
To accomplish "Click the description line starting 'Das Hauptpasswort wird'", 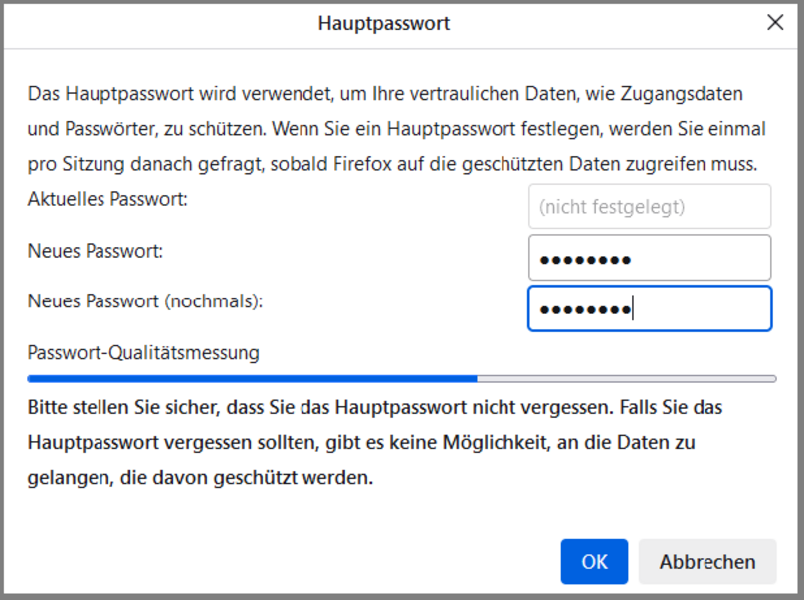I will pyautogui.click(x=385, y=93).
